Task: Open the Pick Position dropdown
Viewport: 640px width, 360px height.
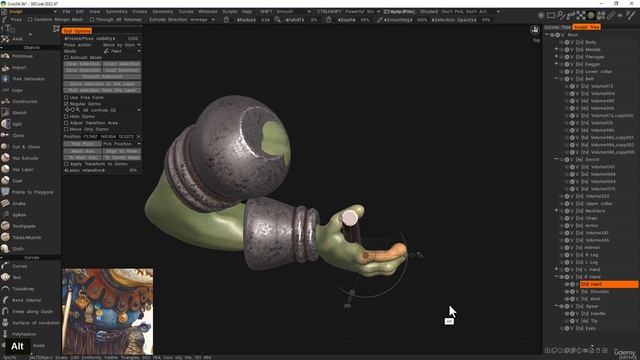Action: (x=122, y=144)
